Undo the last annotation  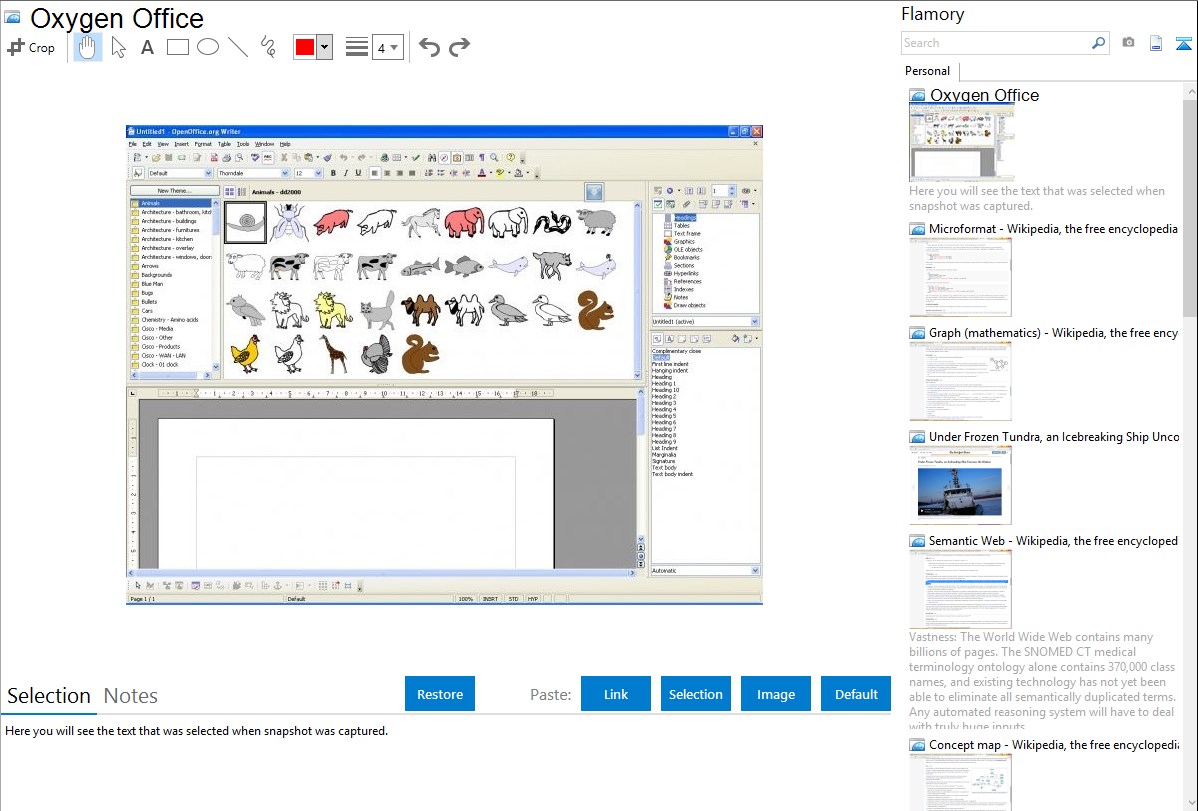(x=429, y=47)
